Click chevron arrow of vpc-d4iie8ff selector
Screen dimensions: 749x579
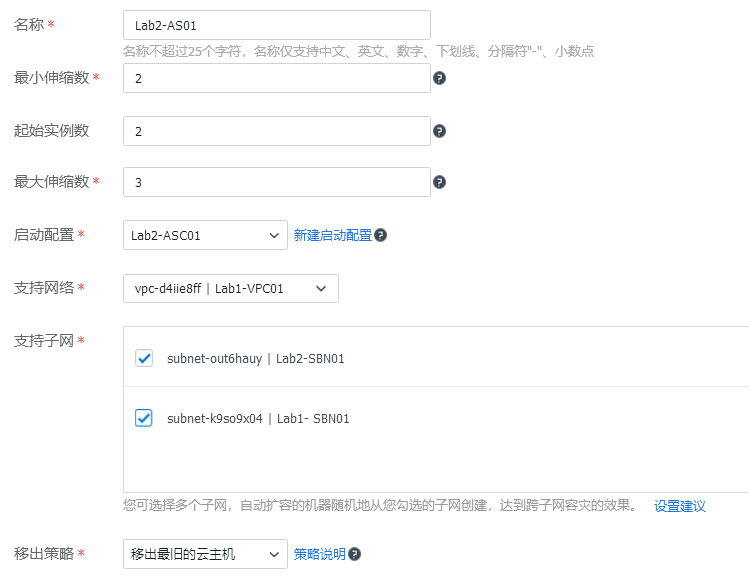coord(321,289)
